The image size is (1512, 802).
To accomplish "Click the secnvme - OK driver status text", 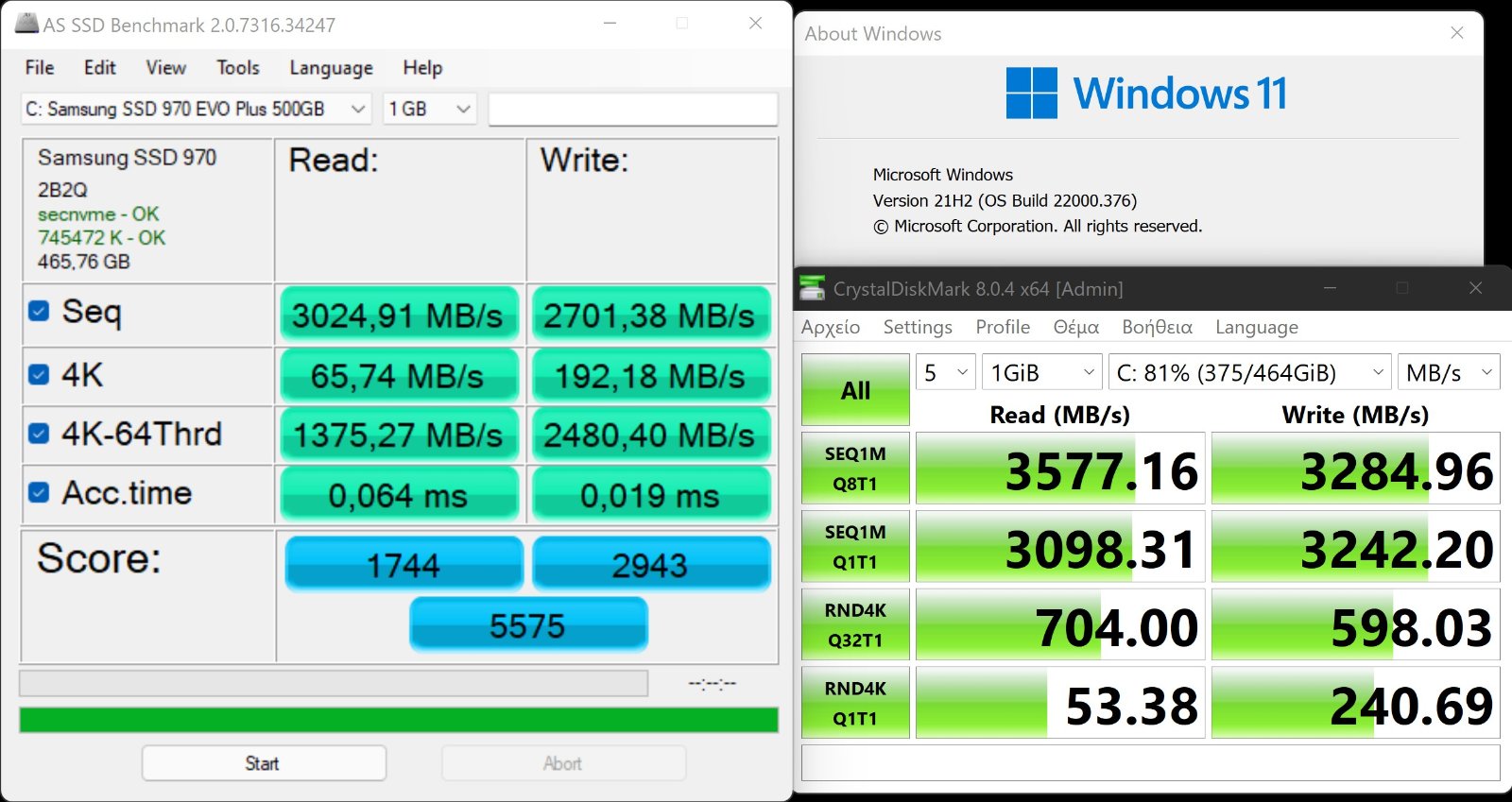I will 98,213.
